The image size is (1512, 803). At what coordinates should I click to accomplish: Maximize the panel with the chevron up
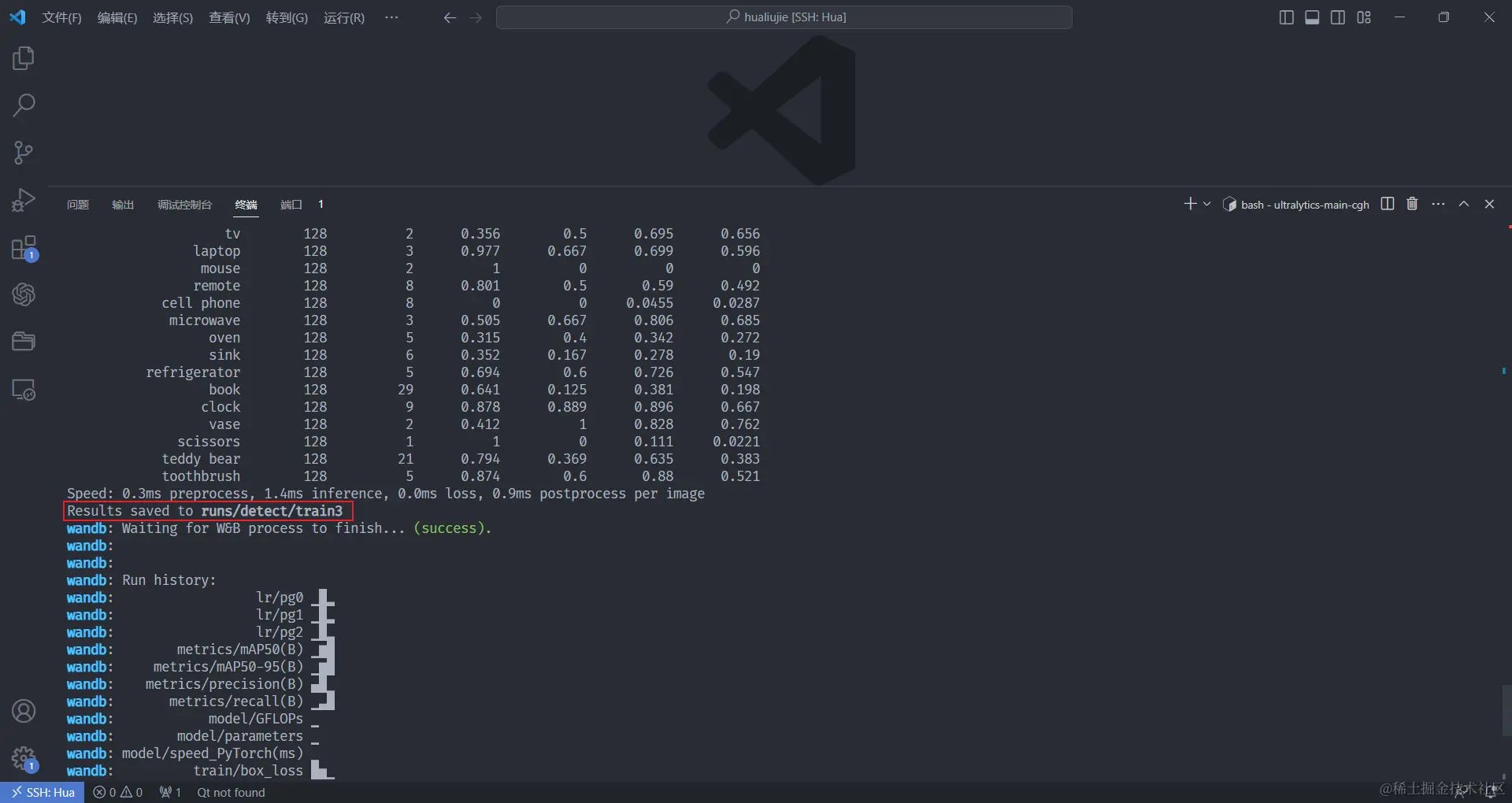(x=1464, y=204)
